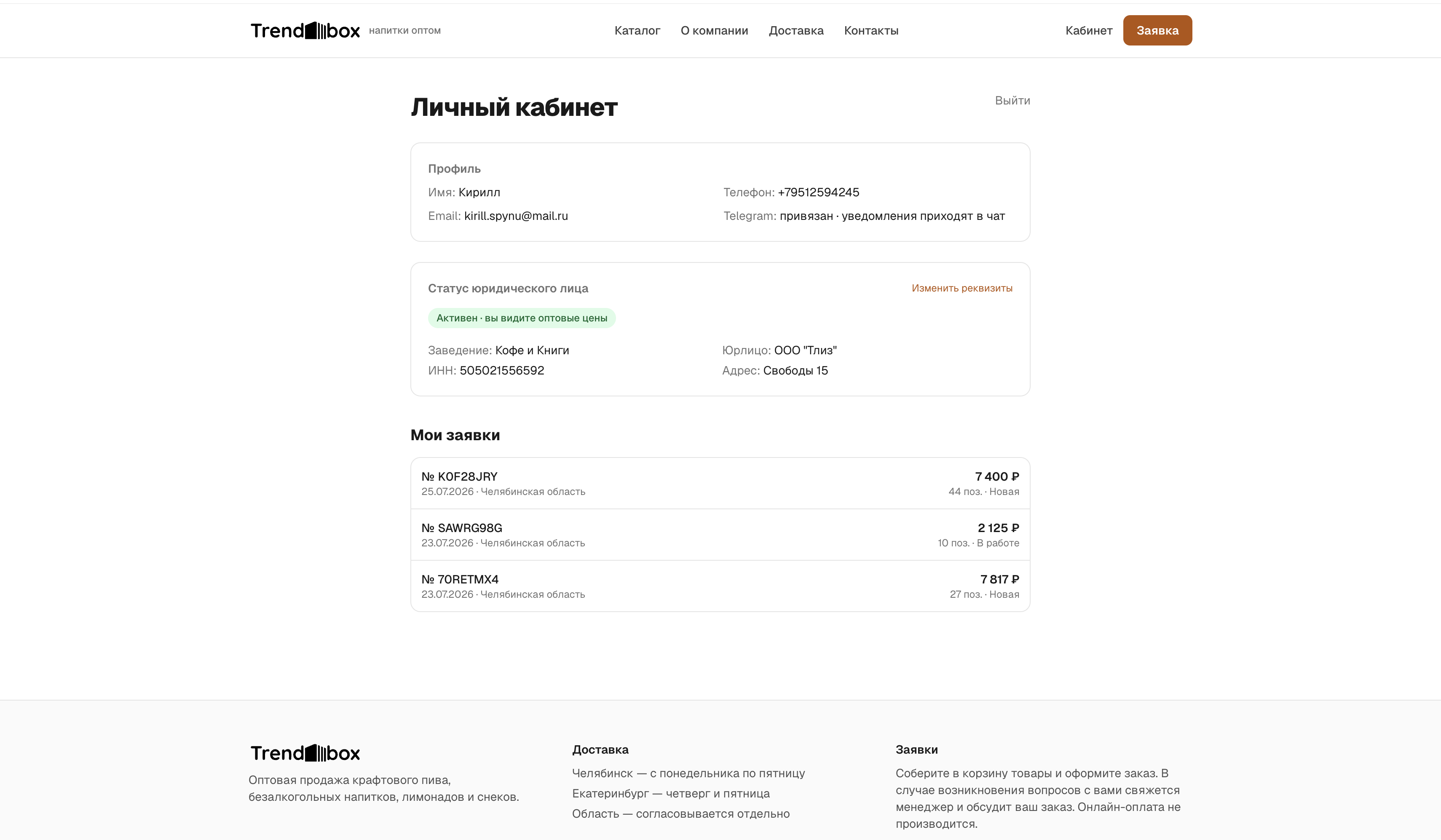
Task: Click the footer Доставка heading
Action: tap(600, 750)
